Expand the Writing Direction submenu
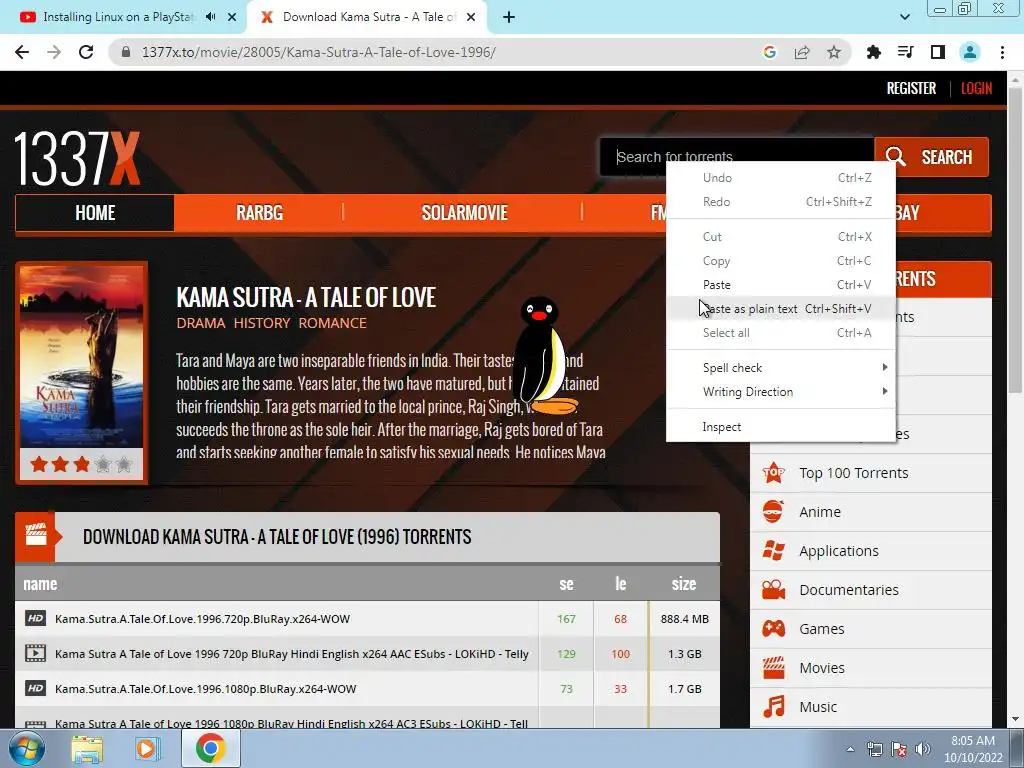The width and height of the screenshot is (1024, 768). [x=780, y=392]
